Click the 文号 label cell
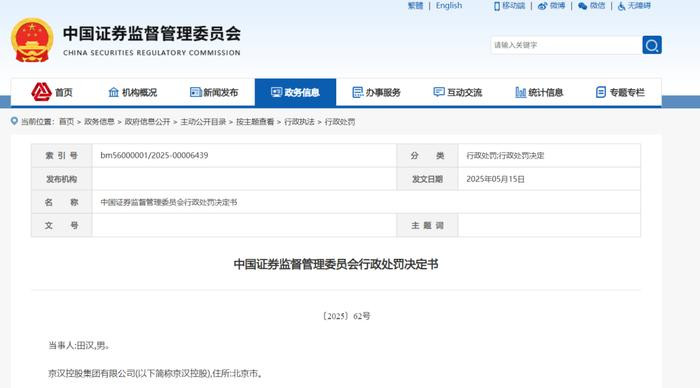Screen dimensions: 700x388 coord(62,225)
